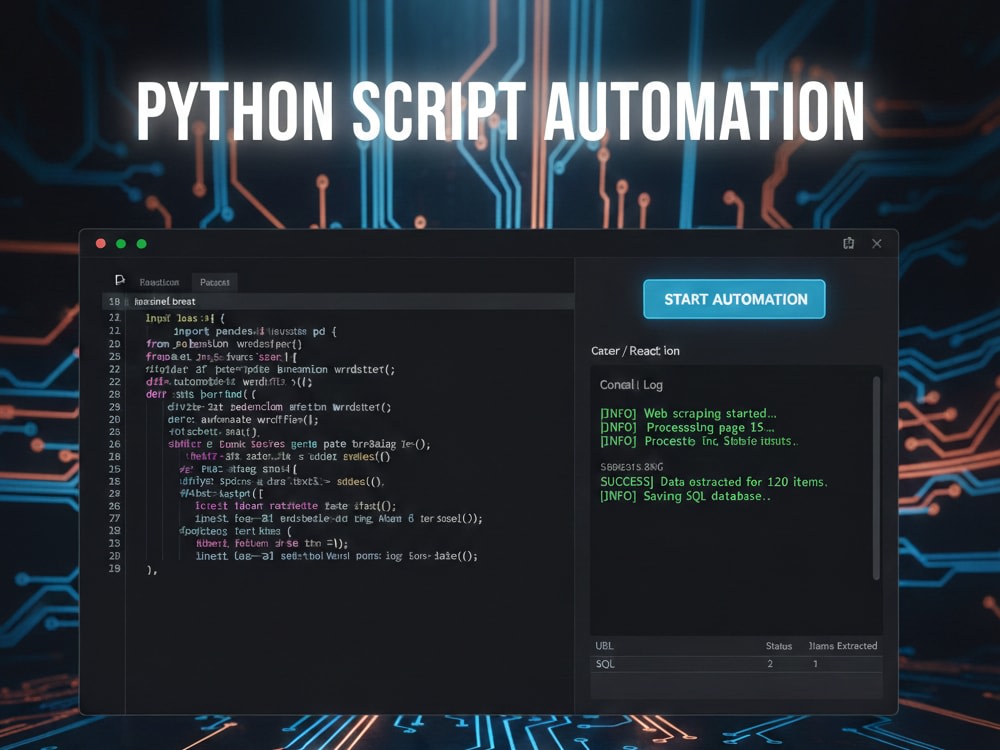Click the empty table row below SQL
Screen dimensions: 1000x750
[737, 685]
